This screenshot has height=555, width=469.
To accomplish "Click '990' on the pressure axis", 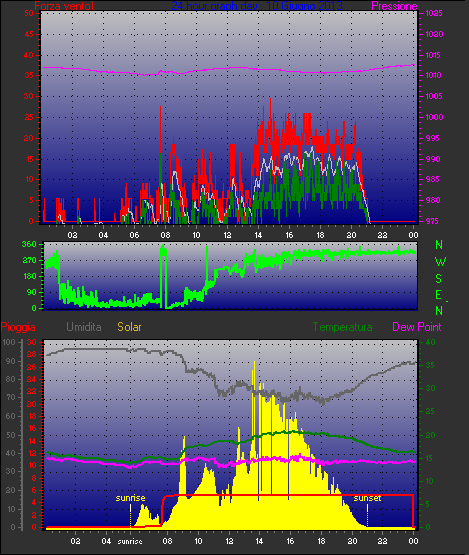I will click(433, 159).
